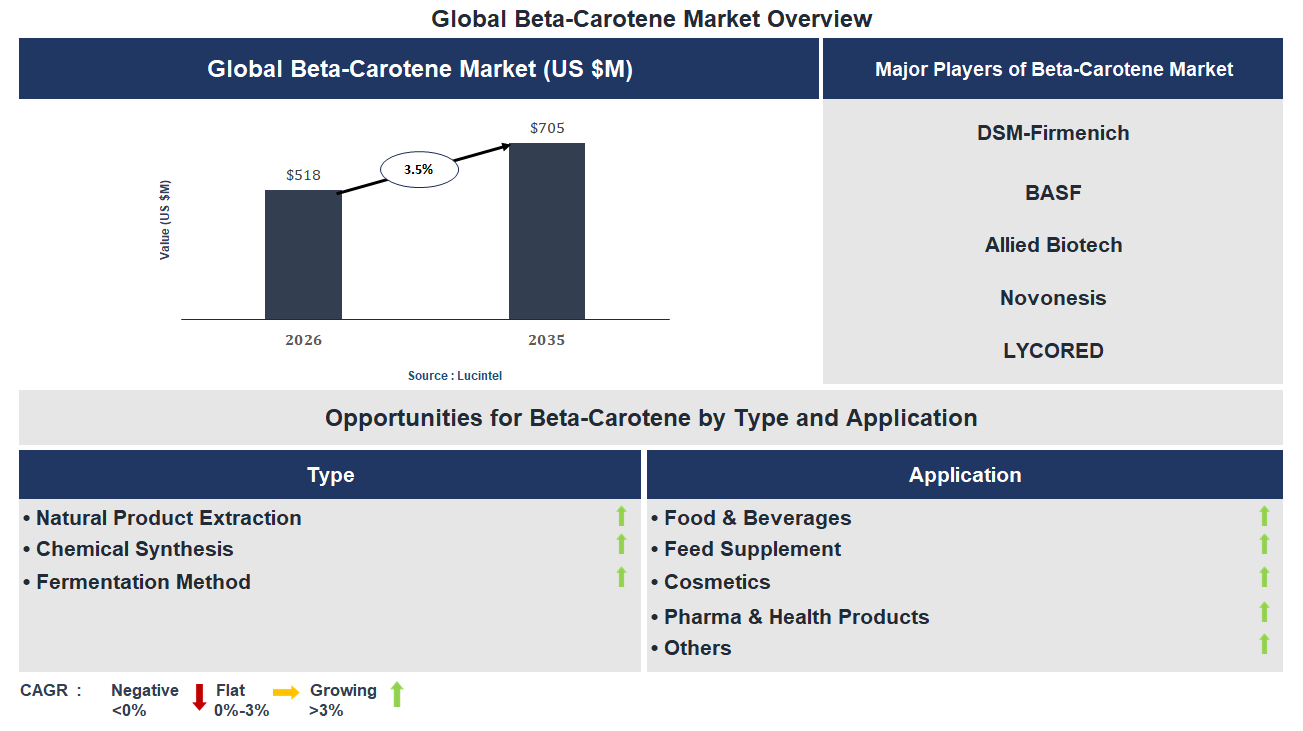This screenshot has width=1303, height=731.
Task: Click the growth arrow beside Food & Beverages
Action: [x=1264, y=516]
